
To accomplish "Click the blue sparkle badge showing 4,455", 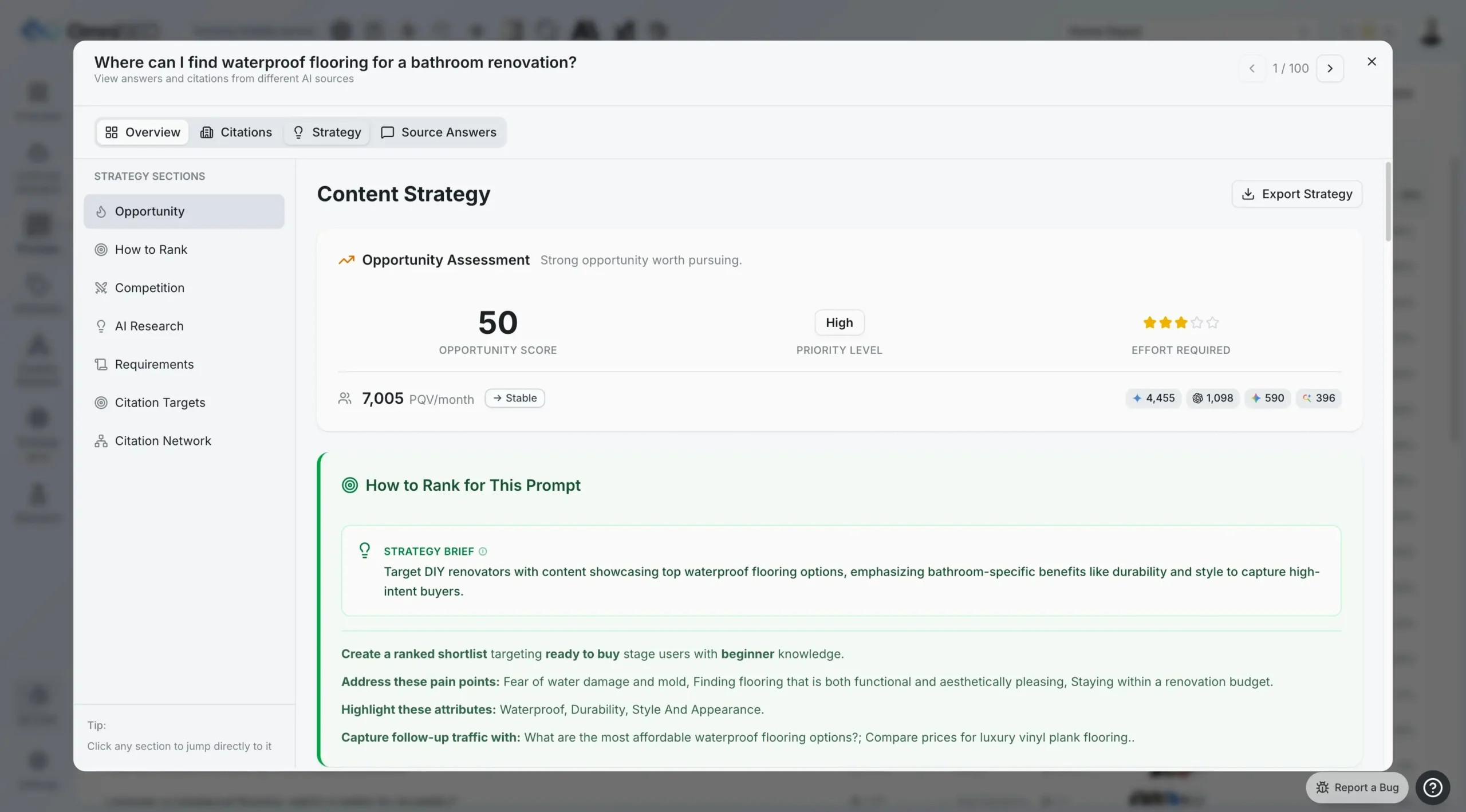I will coord(1153,398).
